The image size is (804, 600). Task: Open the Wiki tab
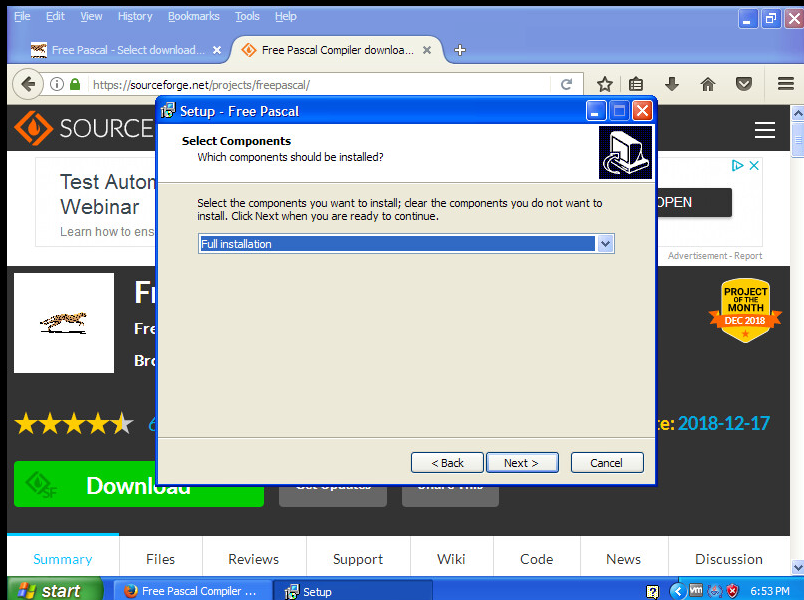(451, 559)
